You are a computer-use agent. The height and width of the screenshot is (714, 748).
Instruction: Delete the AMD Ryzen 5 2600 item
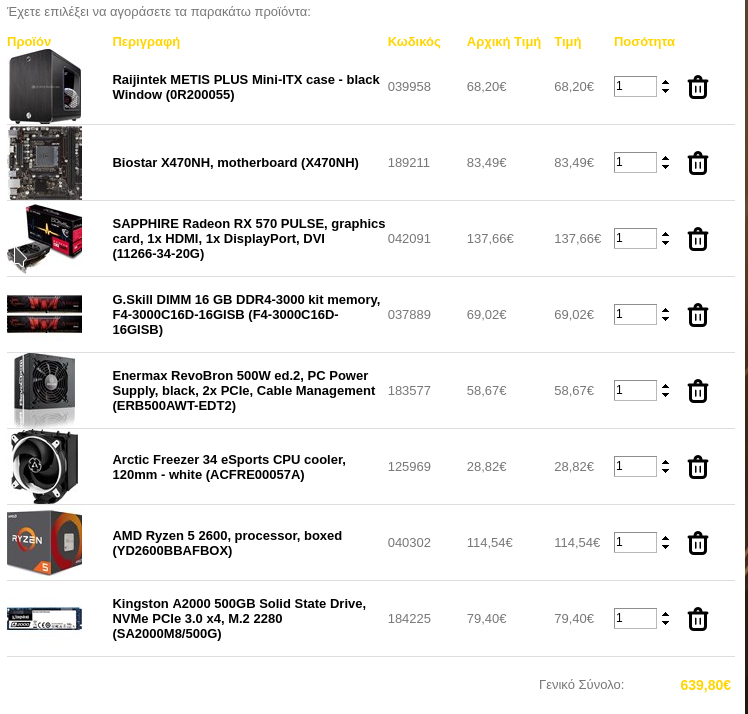click(697, 543)
